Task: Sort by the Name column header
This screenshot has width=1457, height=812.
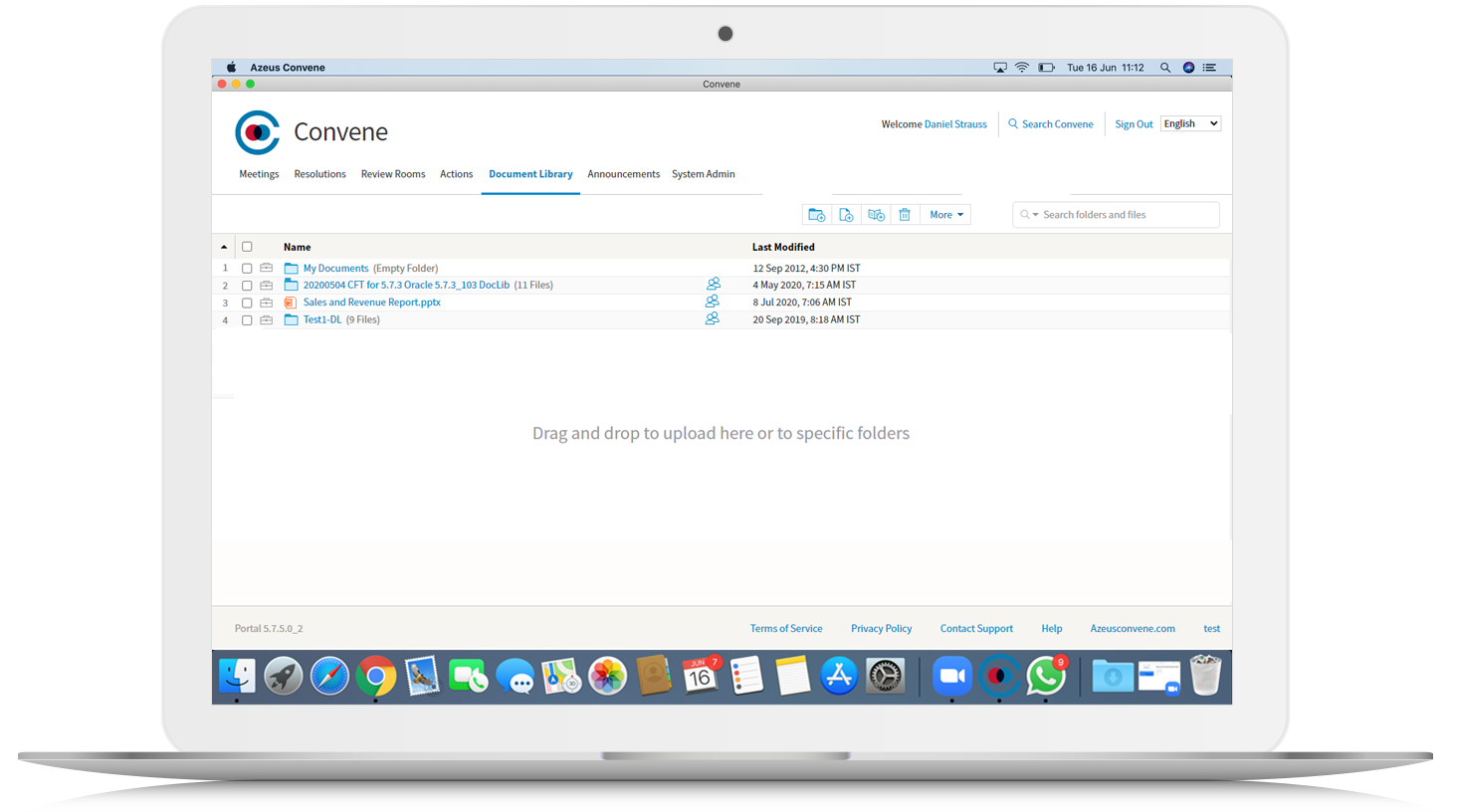Action: [x=297, y=247]
